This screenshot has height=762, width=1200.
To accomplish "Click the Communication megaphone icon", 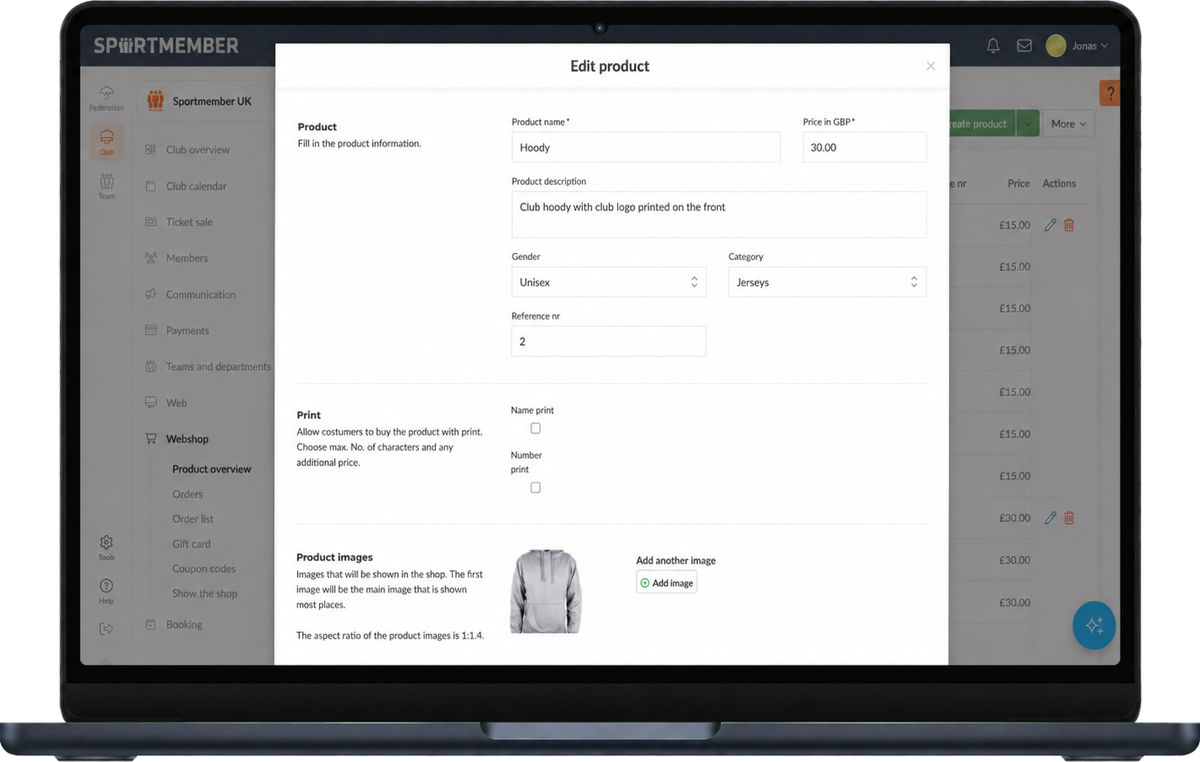I will click(151, 295).
